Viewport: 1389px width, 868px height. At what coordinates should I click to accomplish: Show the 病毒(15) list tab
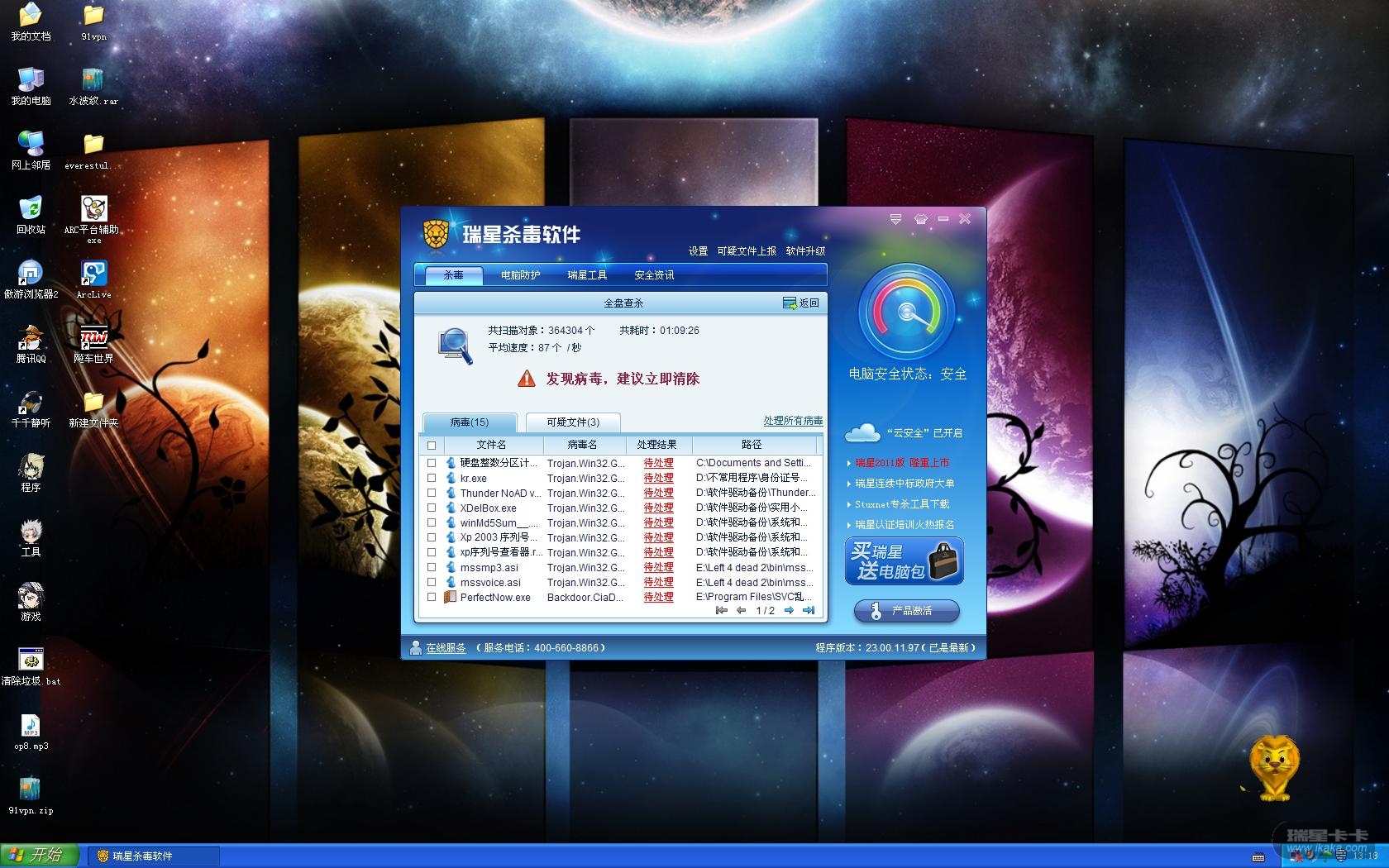tap(470, 422)
